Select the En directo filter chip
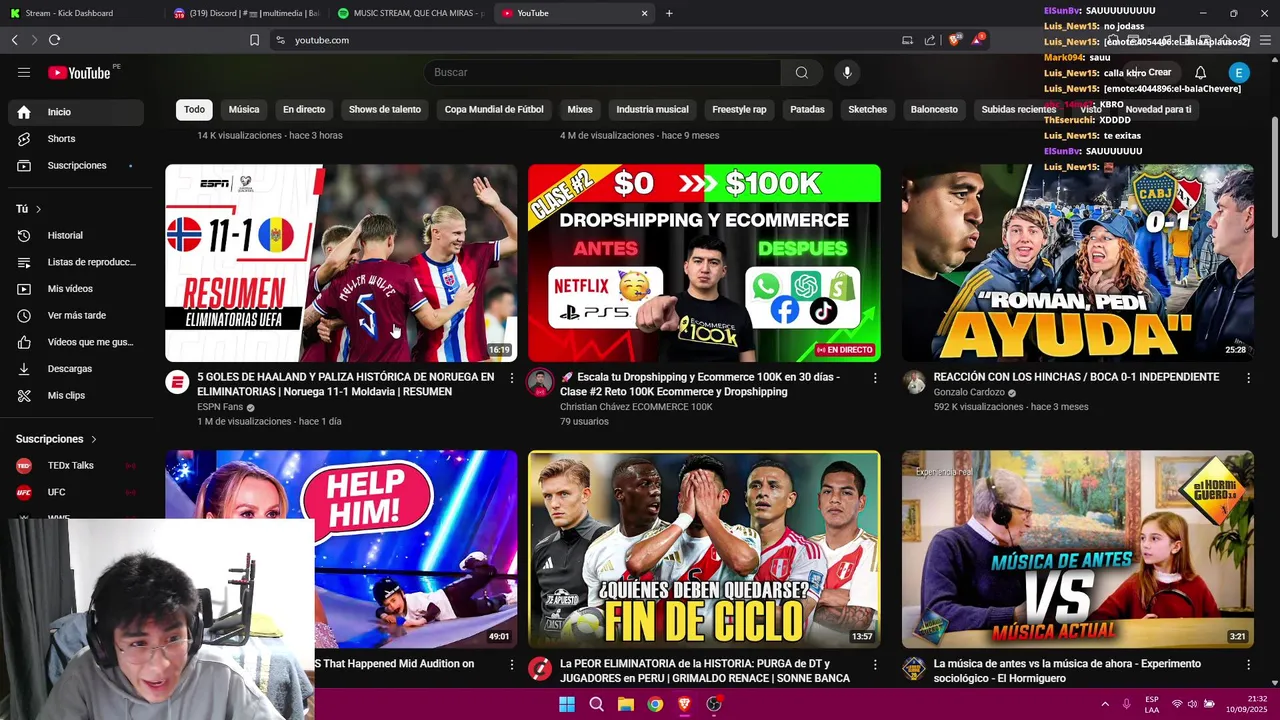The image size is (1280, 720). pyautogui.click(x=304, y=109)
